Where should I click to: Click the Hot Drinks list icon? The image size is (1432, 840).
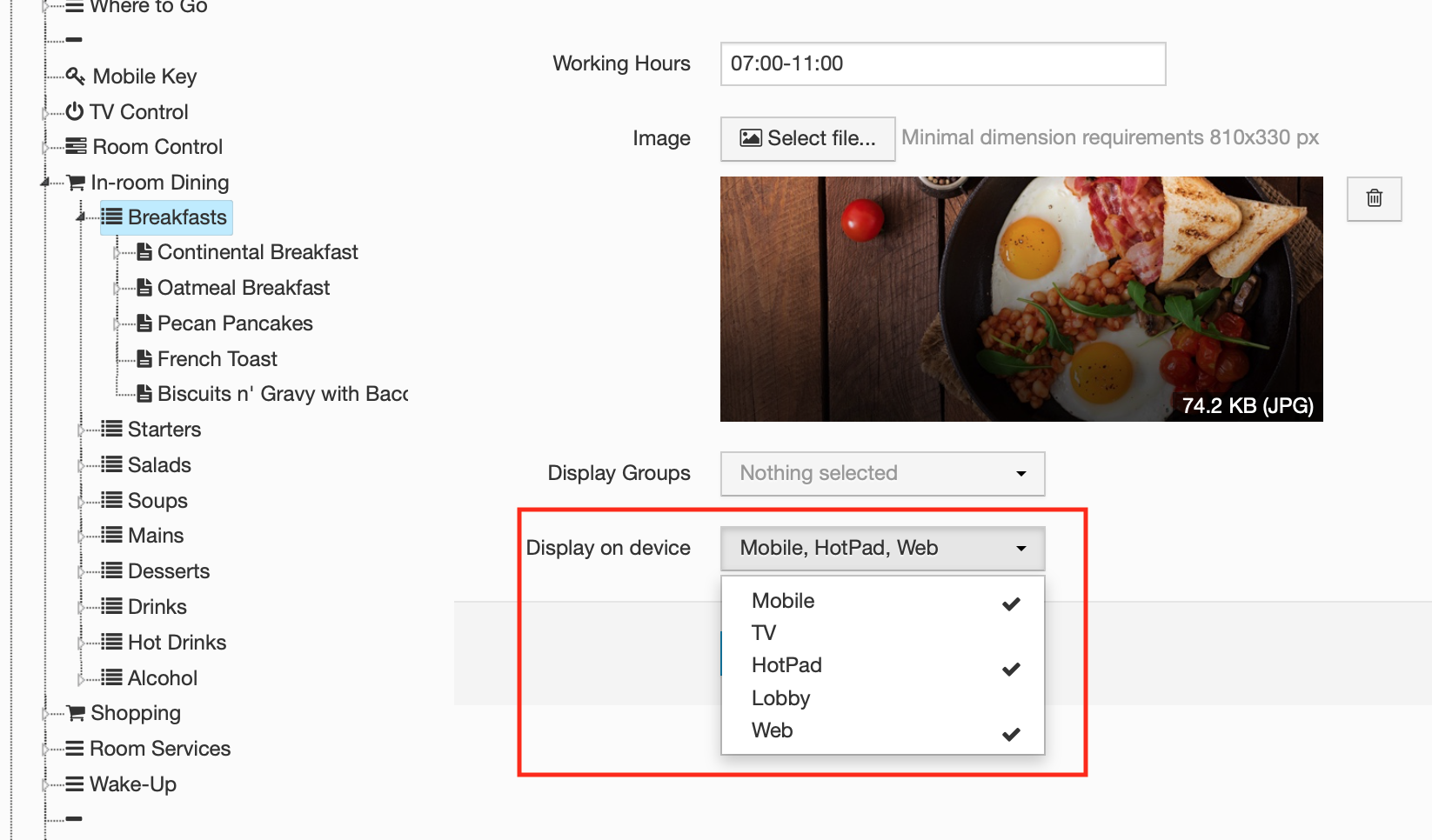coord(111,642)
